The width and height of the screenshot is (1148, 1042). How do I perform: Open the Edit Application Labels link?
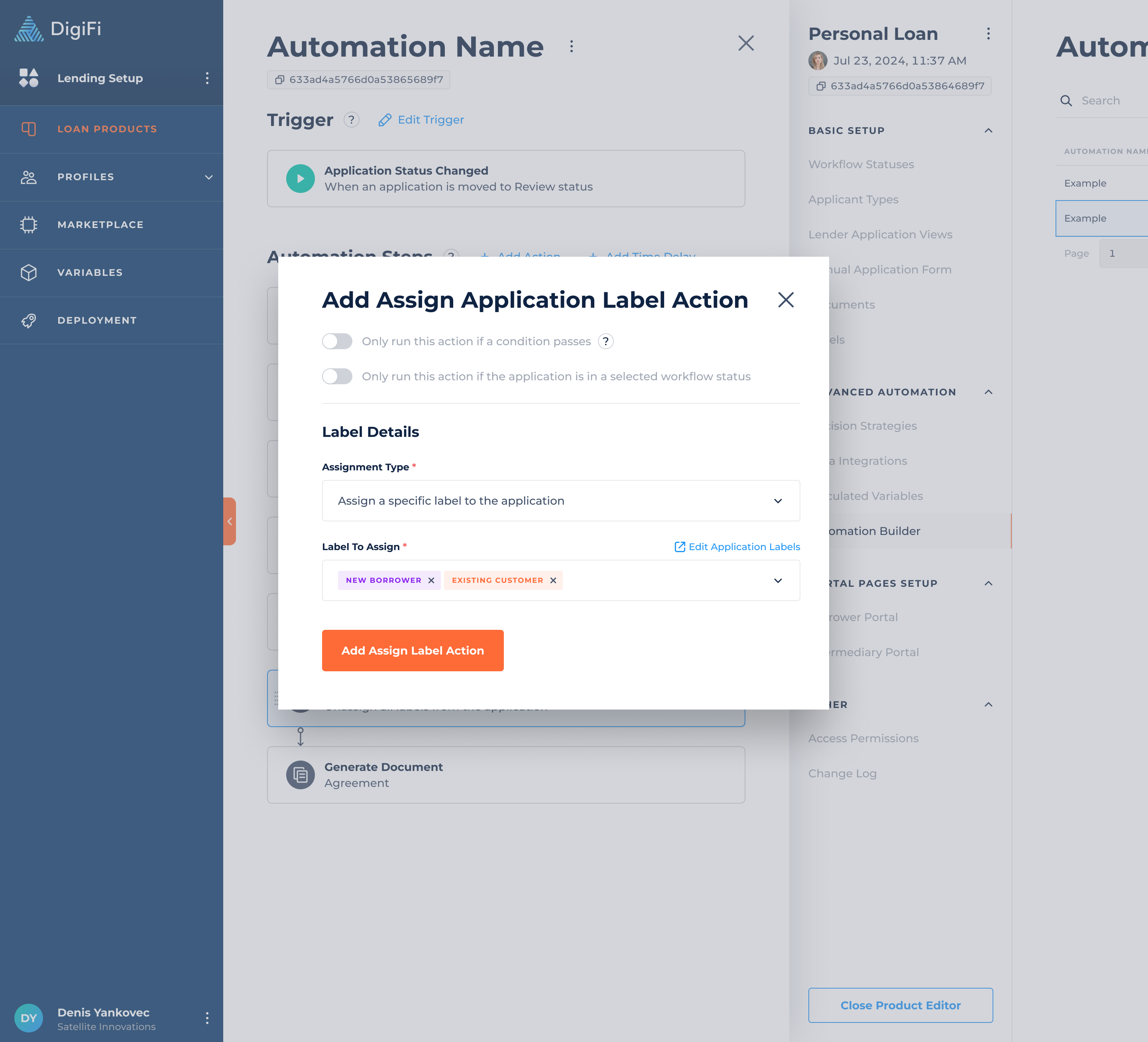tap(737, 547)
